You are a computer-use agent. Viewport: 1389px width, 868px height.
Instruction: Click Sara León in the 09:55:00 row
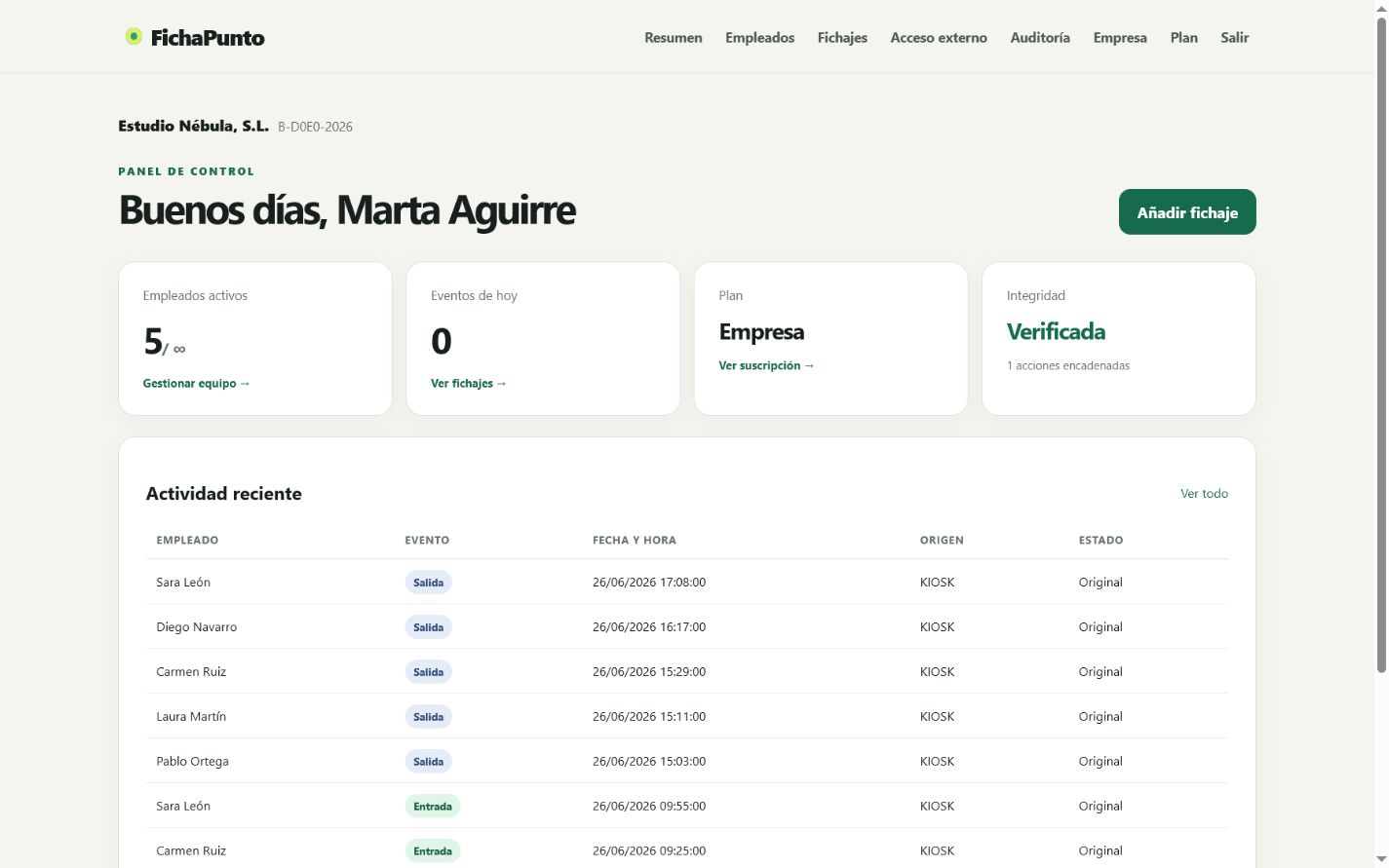[183, 807]
